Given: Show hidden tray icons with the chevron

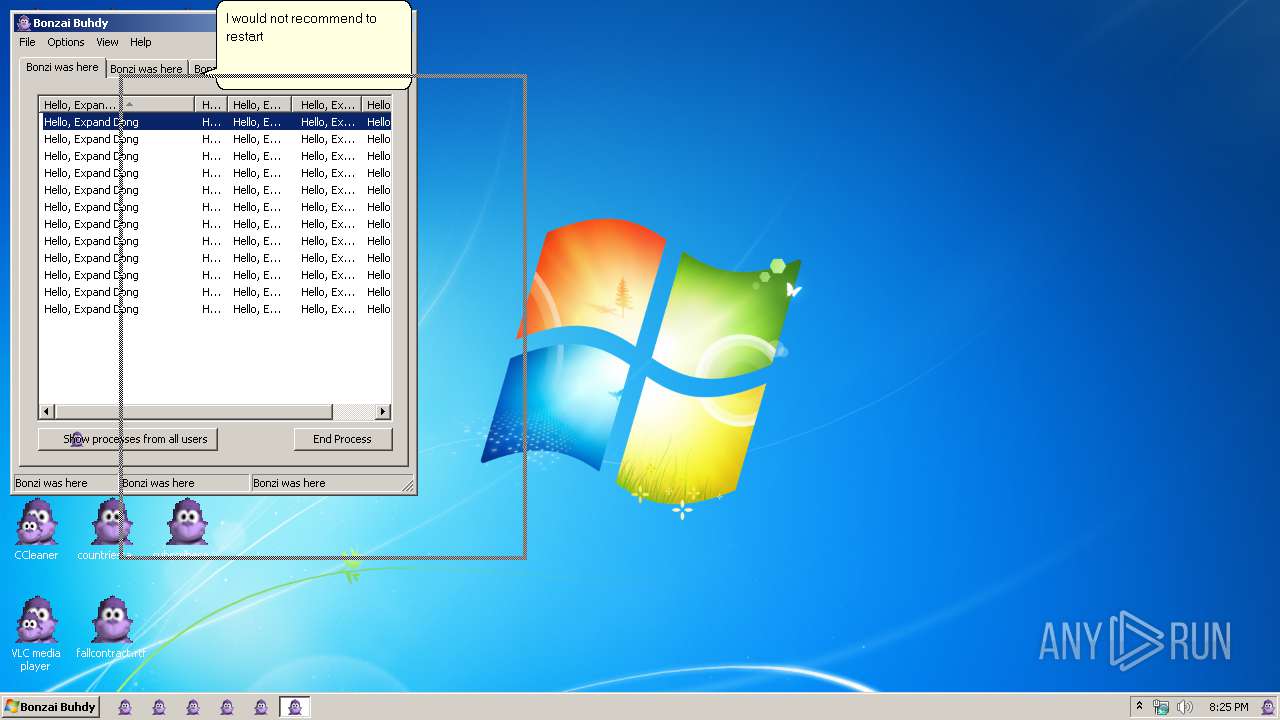Looking at the screenshot, I should click(x=1139, y=706).
